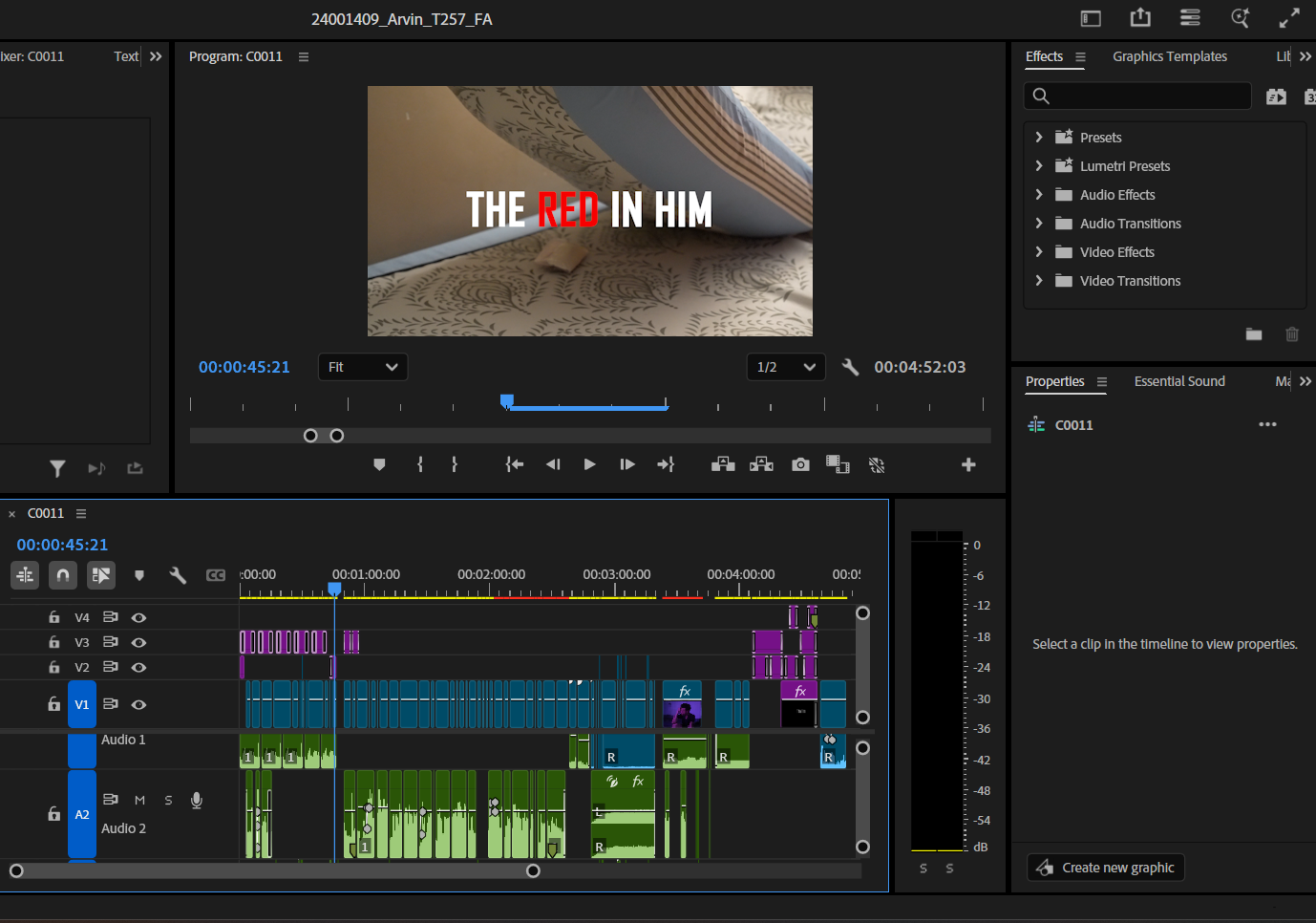Click Go to In point icon
The width and height of the screenshot is (1316, 923).
[514, 464]
